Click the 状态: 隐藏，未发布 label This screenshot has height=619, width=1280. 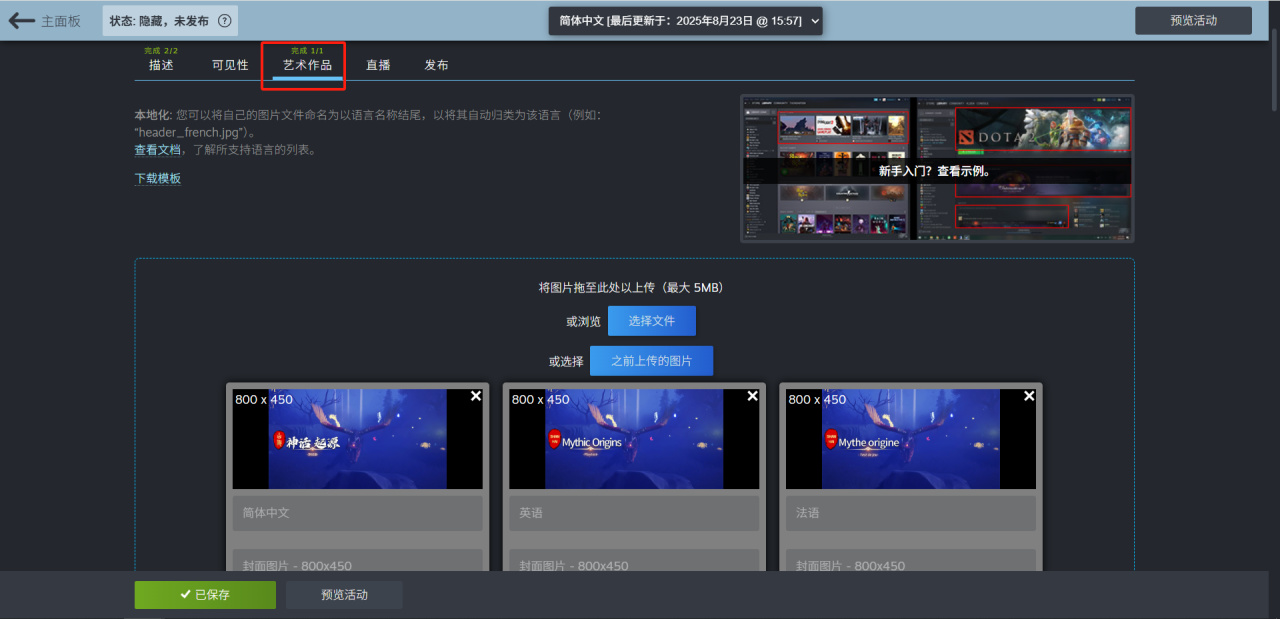point(159,21)
